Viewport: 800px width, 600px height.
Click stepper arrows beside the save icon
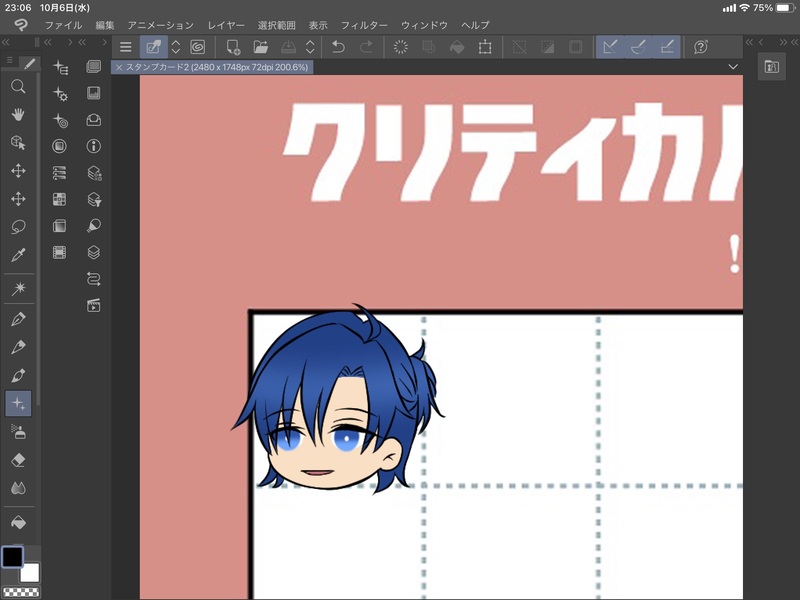(310, 47)
